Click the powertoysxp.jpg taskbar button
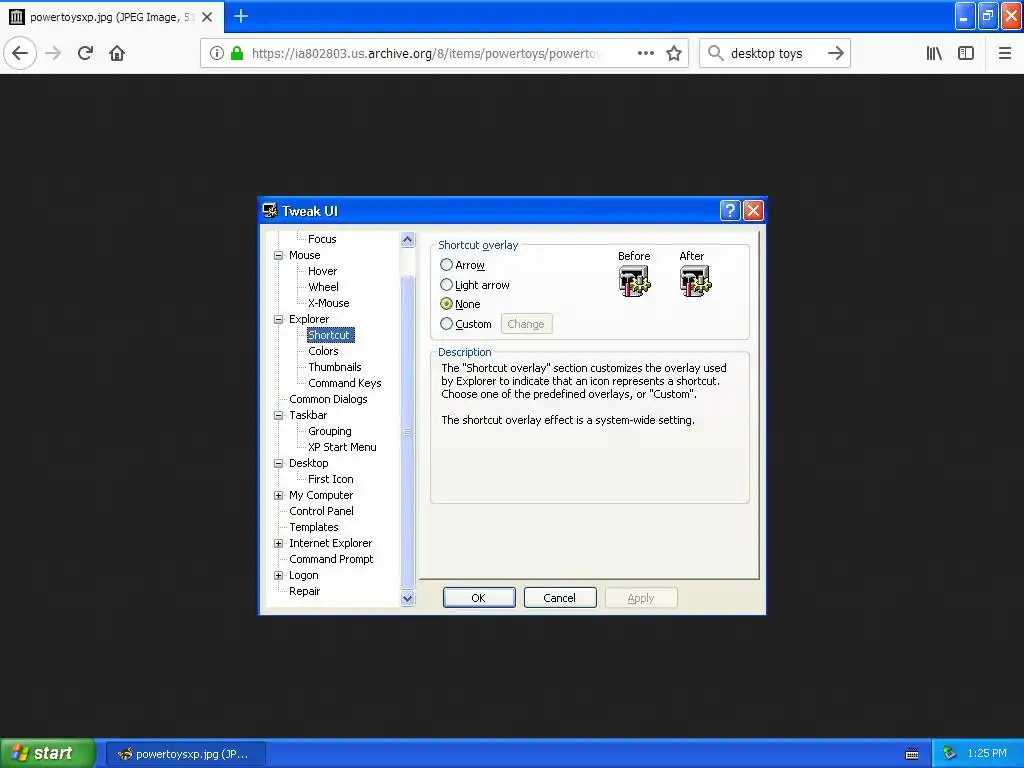Image resolution: width=1024 pixels, height=768 pixels. 185,754
